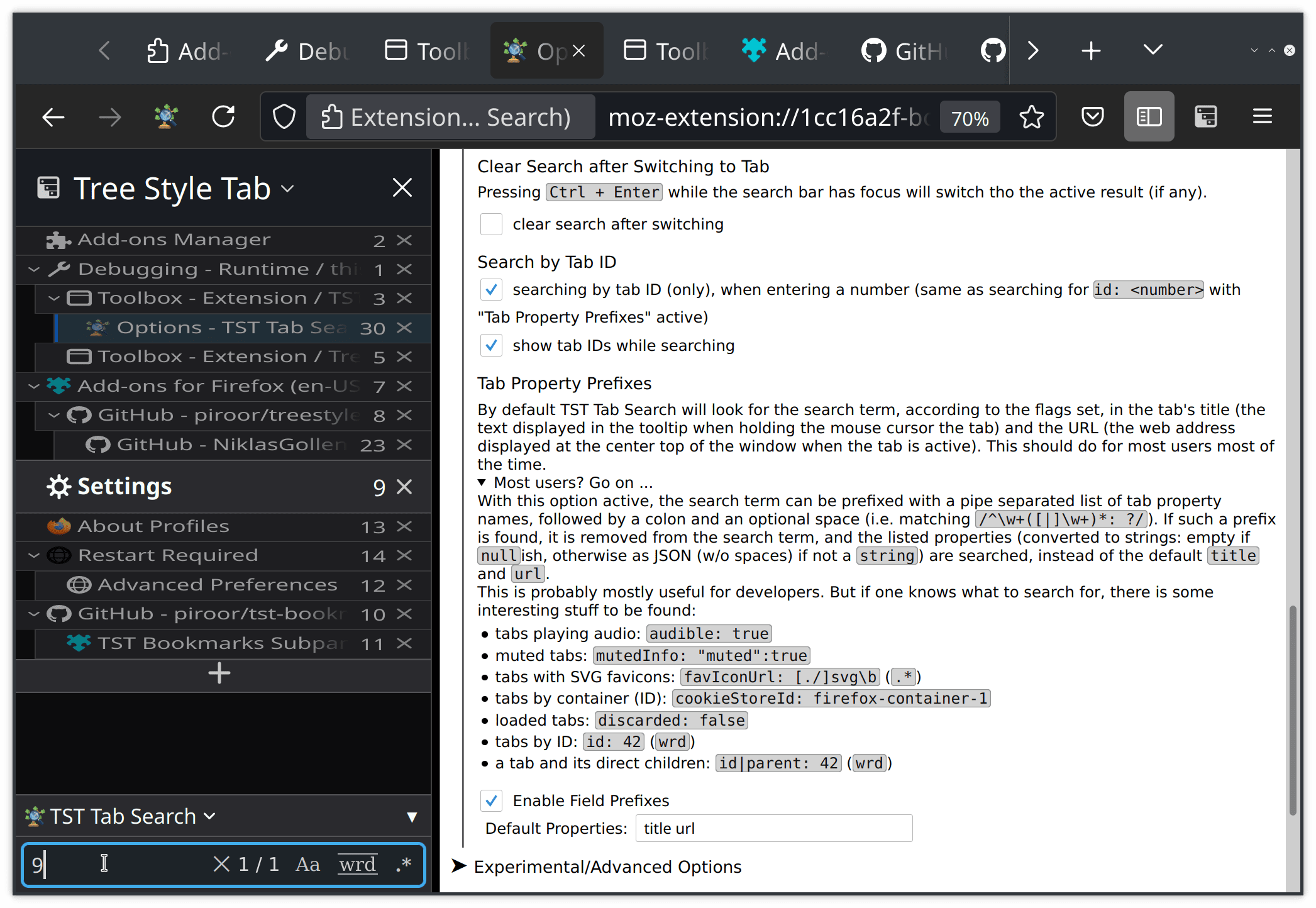Select Toolbox - Extension / Tre tree tab
The height and width of the screenshot is (908, 1316).
[233, 357]
